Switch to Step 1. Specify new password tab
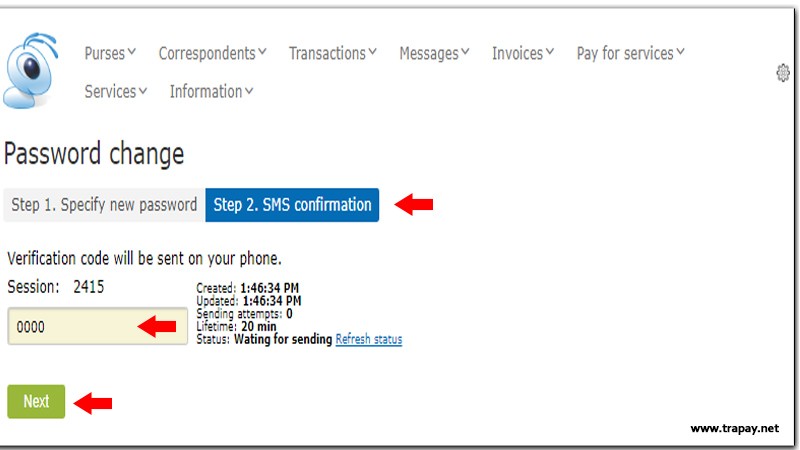Screen dimensions: 800x450 tap(104, 205)
